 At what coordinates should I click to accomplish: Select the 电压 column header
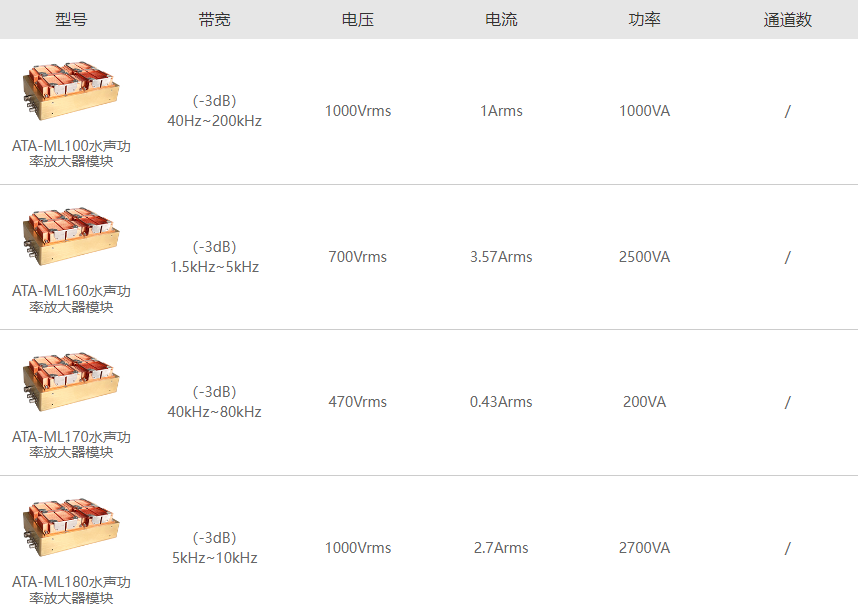tap(357, 20)
